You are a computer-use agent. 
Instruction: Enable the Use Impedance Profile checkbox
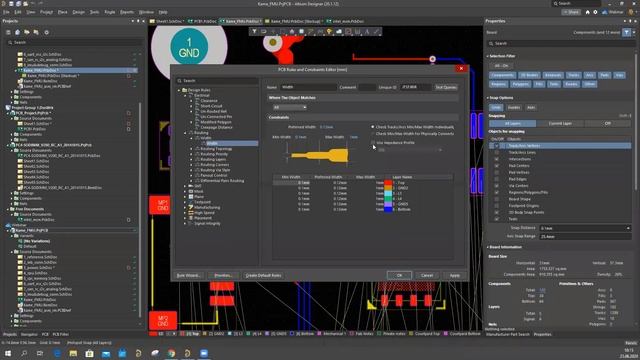pos(373,143)
